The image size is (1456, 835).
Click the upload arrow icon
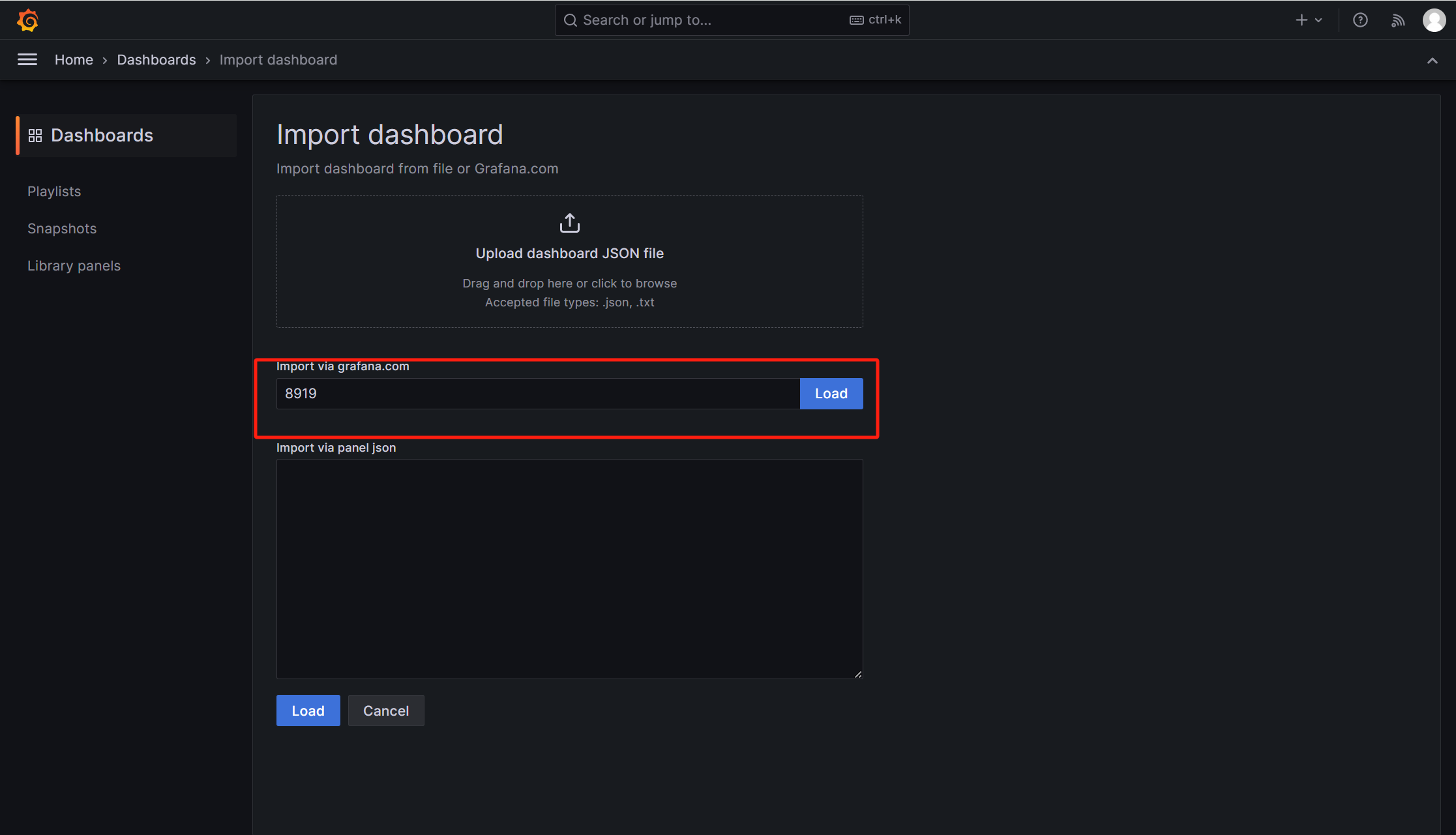(x=569, y=223)
